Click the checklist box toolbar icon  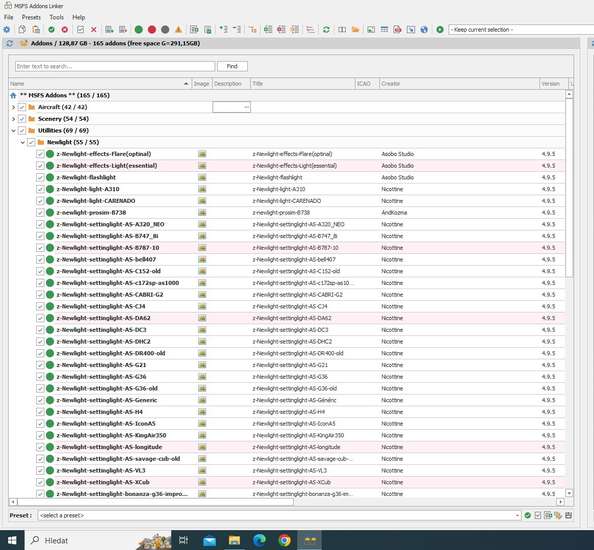pyautogui.click(x=80, y=30)
